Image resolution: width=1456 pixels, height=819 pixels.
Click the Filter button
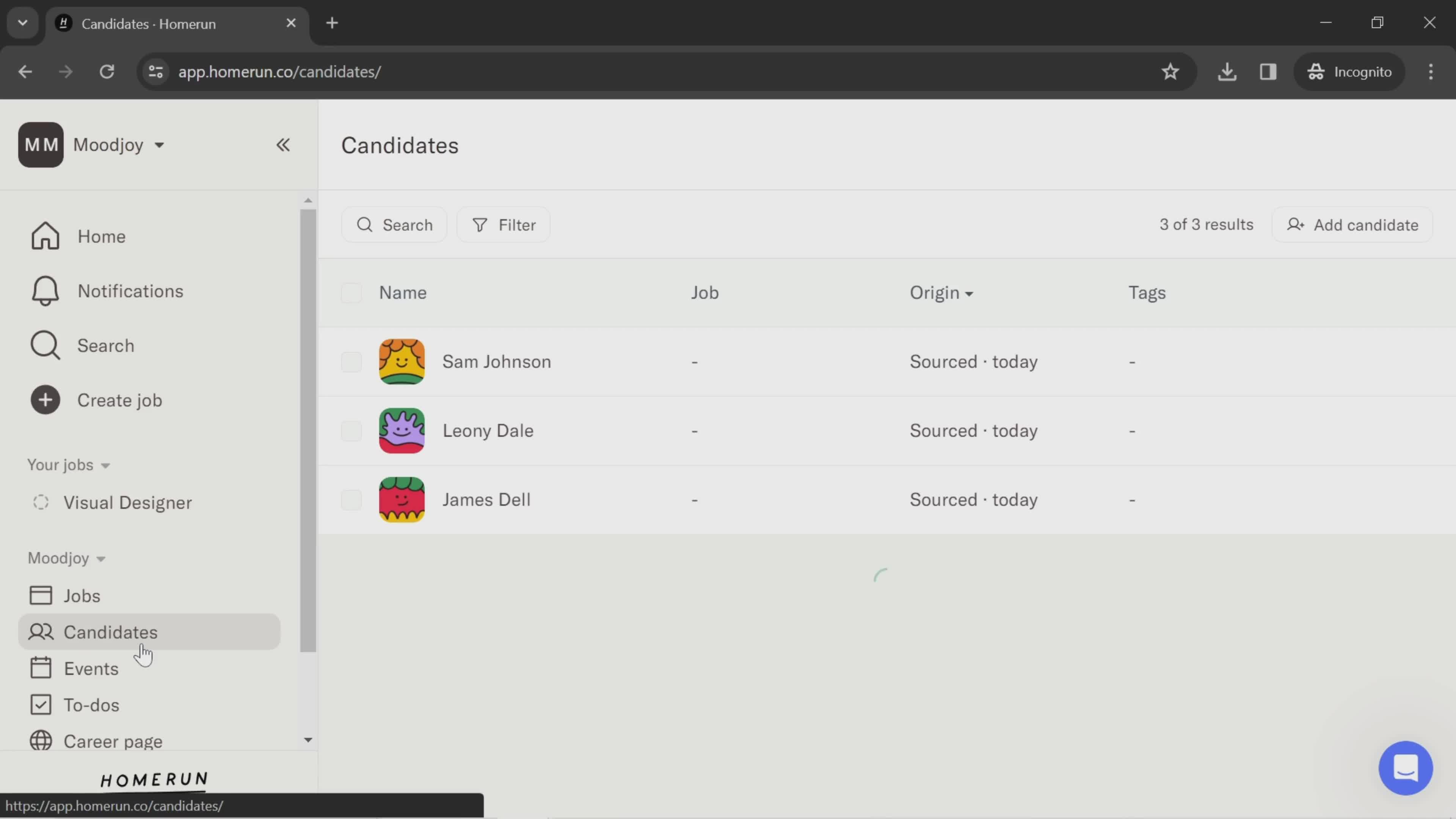coord(503,225)
